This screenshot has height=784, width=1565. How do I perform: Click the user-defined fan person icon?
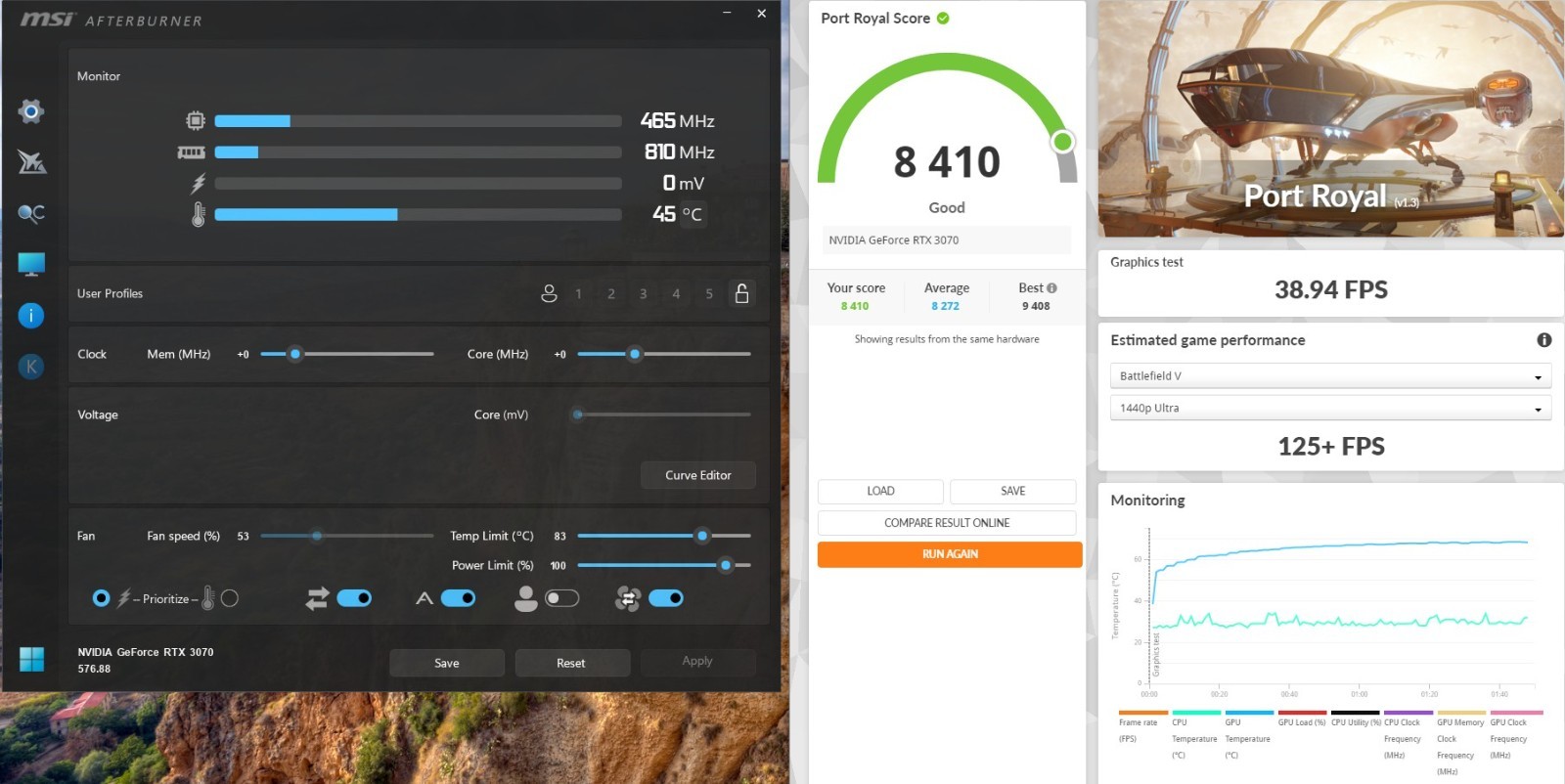[x=526, y=598]
